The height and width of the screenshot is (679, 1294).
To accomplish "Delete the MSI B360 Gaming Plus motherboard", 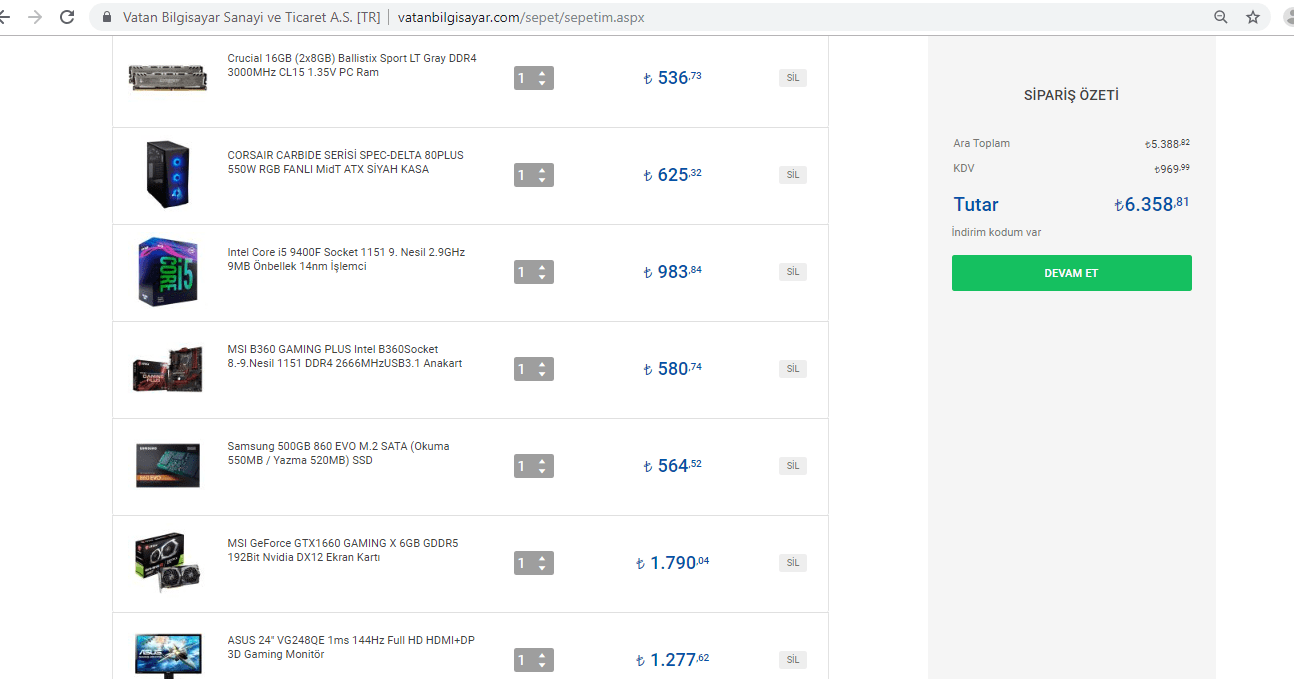I will click(793, 369).
